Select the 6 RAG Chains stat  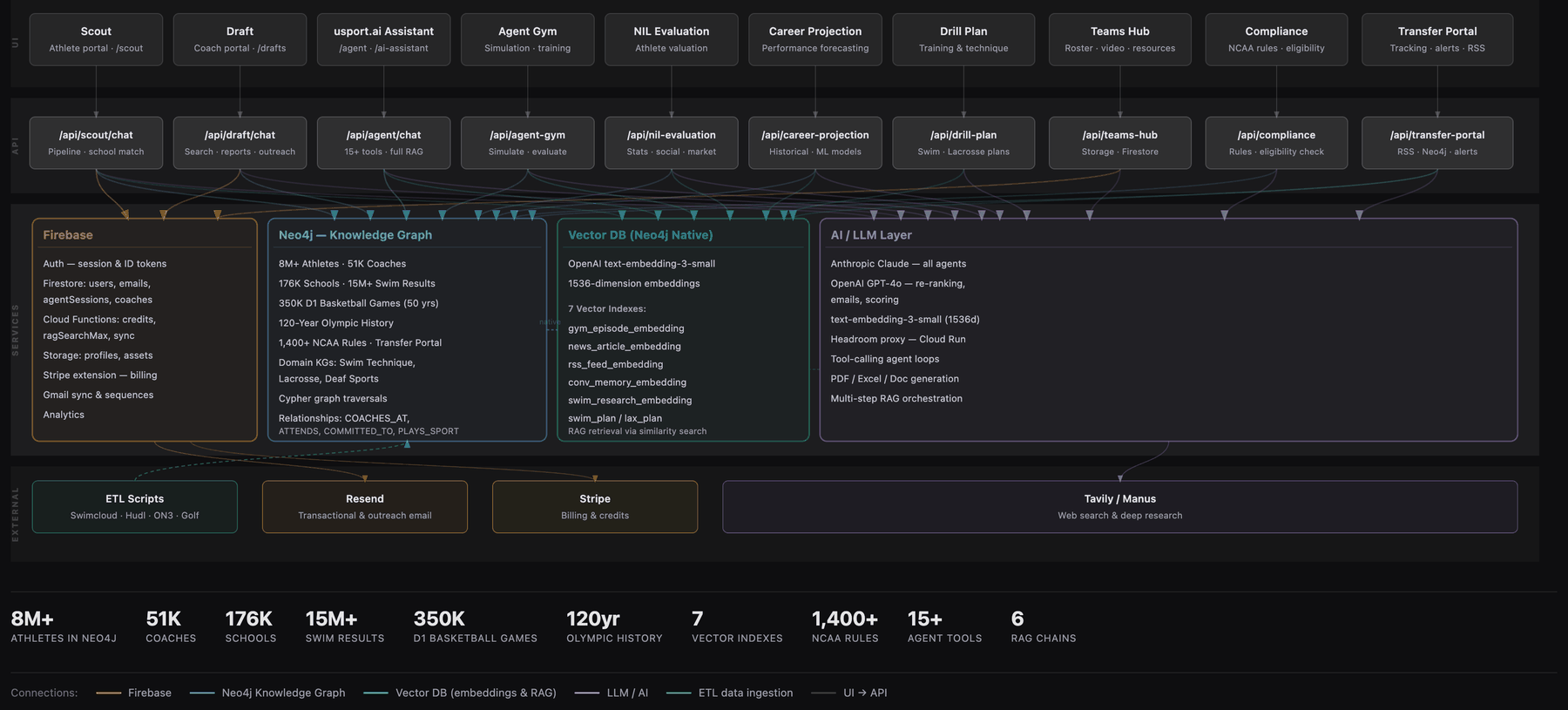[1044, 626]
